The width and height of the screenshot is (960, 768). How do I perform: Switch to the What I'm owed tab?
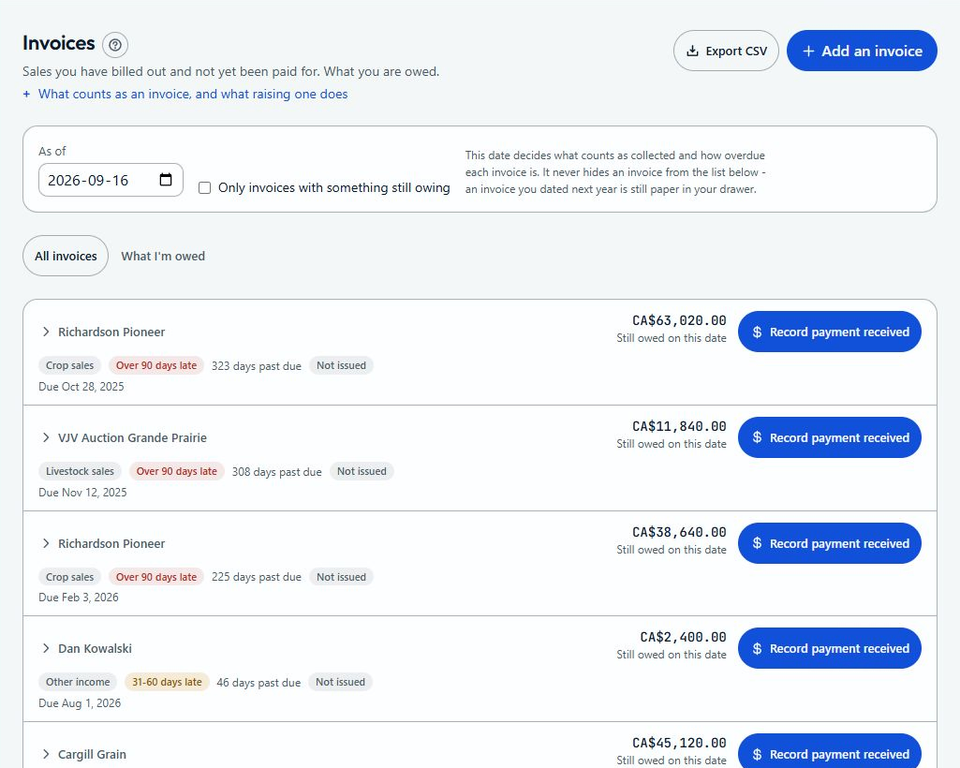(x=163, y=256)
